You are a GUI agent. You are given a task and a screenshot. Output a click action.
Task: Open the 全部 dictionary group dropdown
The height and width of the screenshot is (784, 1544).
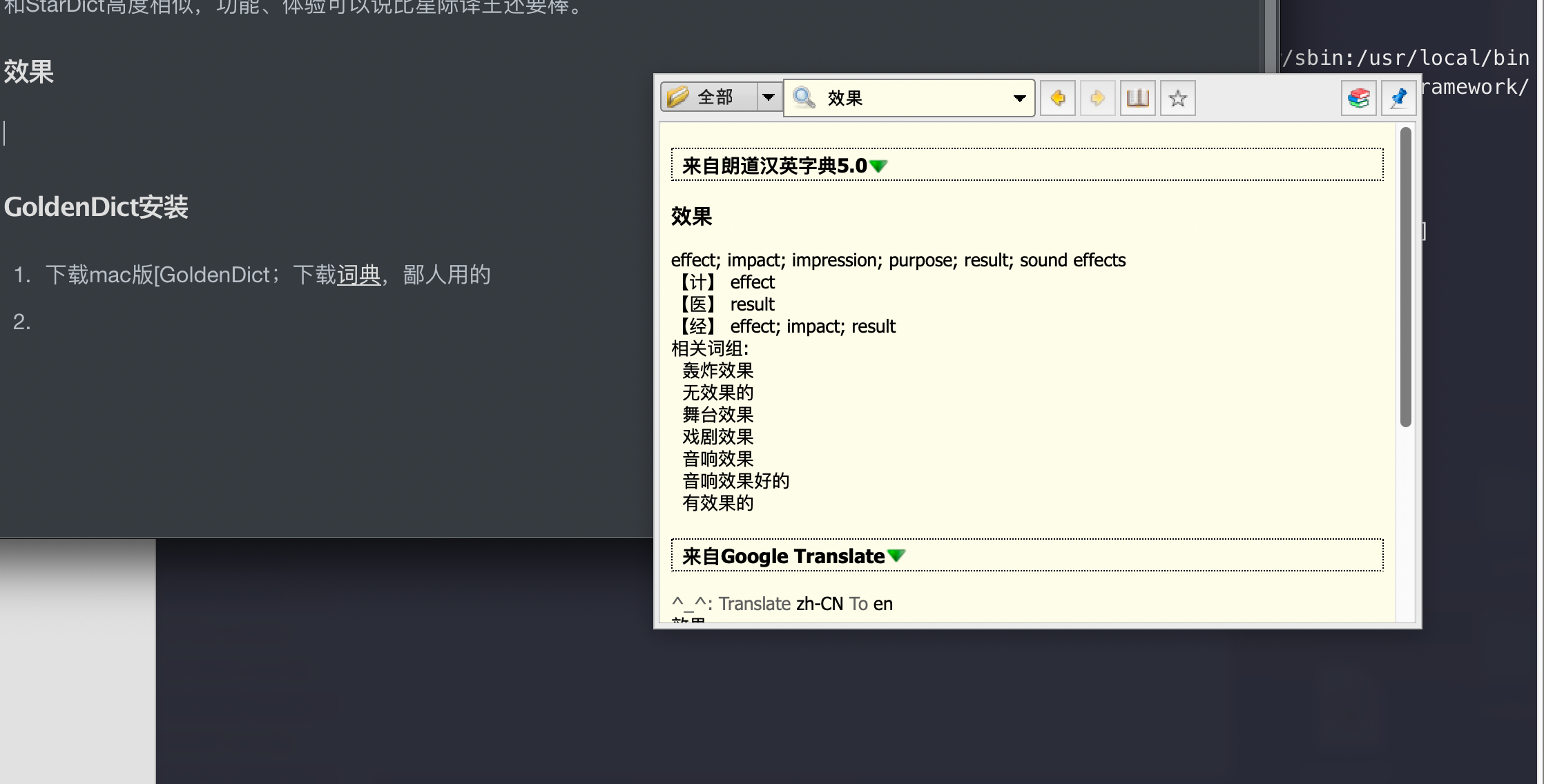(x=768, y=97)
